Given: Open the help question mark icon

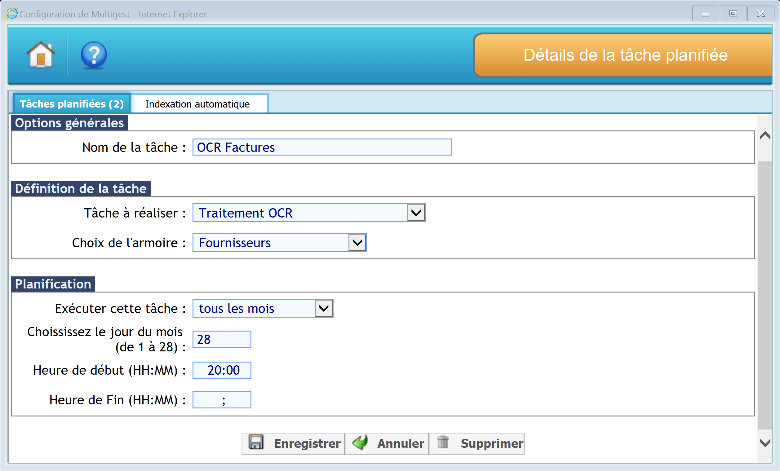Looking at the screenshot, I should point(94,55).
